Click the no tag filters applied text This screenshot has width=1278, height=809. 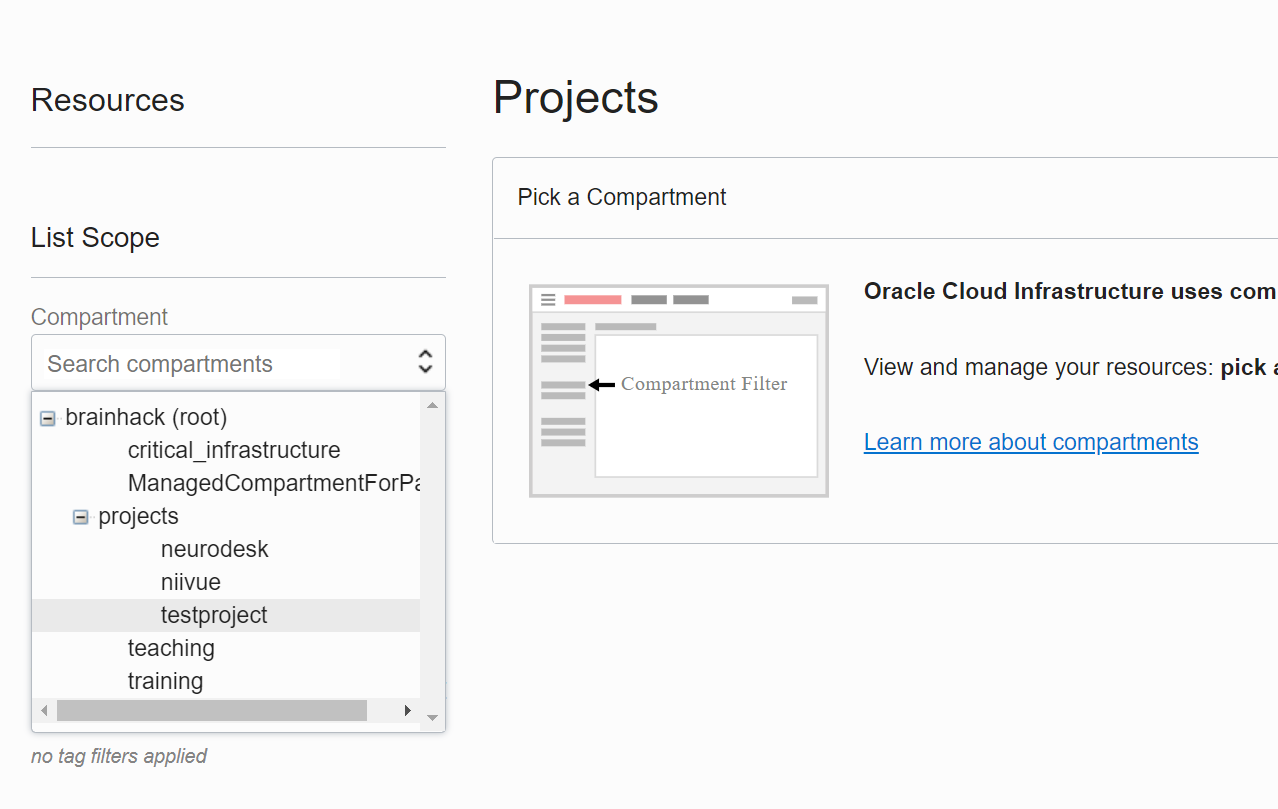[x=119, y=756]
